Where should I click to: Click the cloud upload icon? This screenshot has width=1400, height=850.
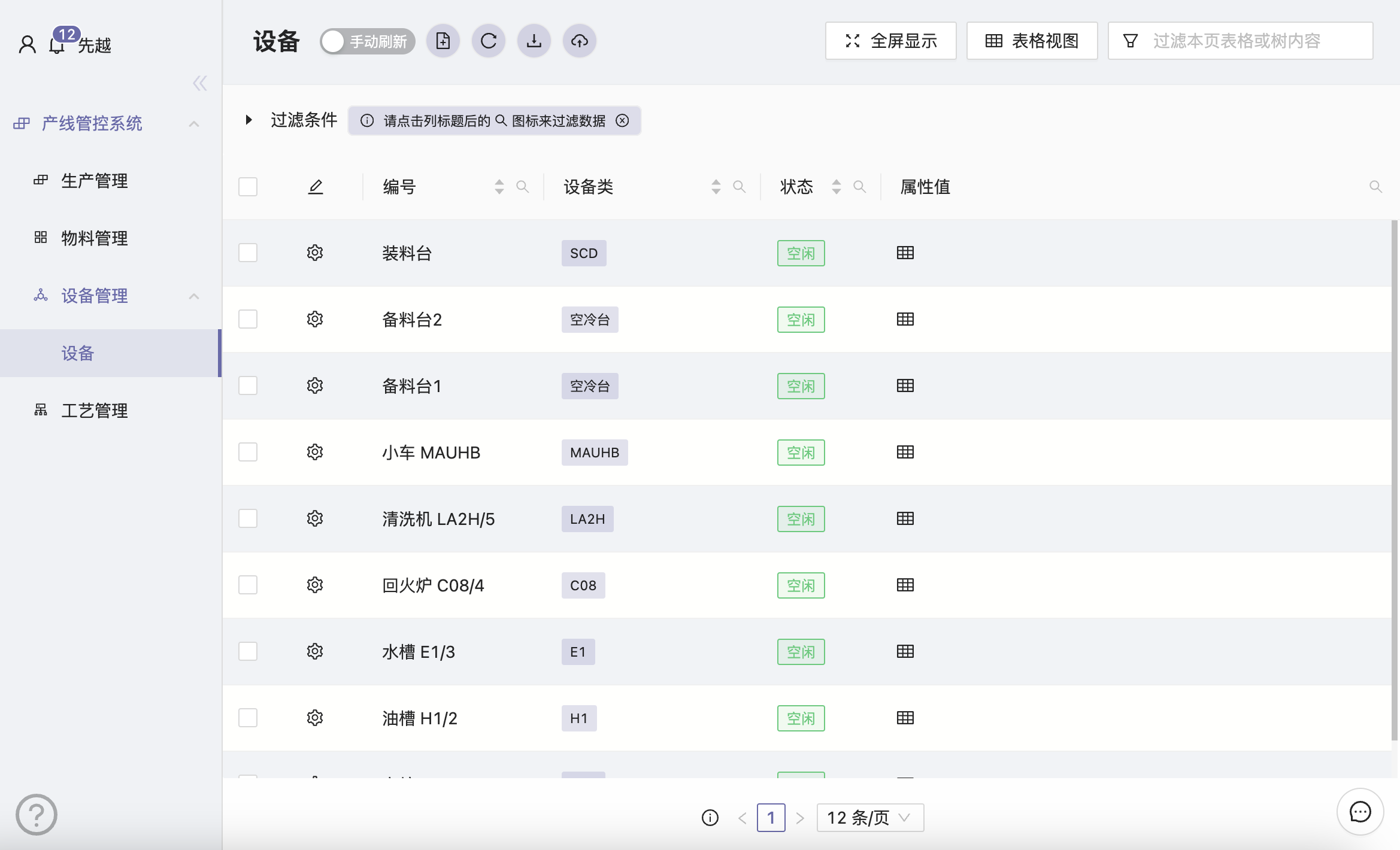pyautogui.click(x=580, y=41)
